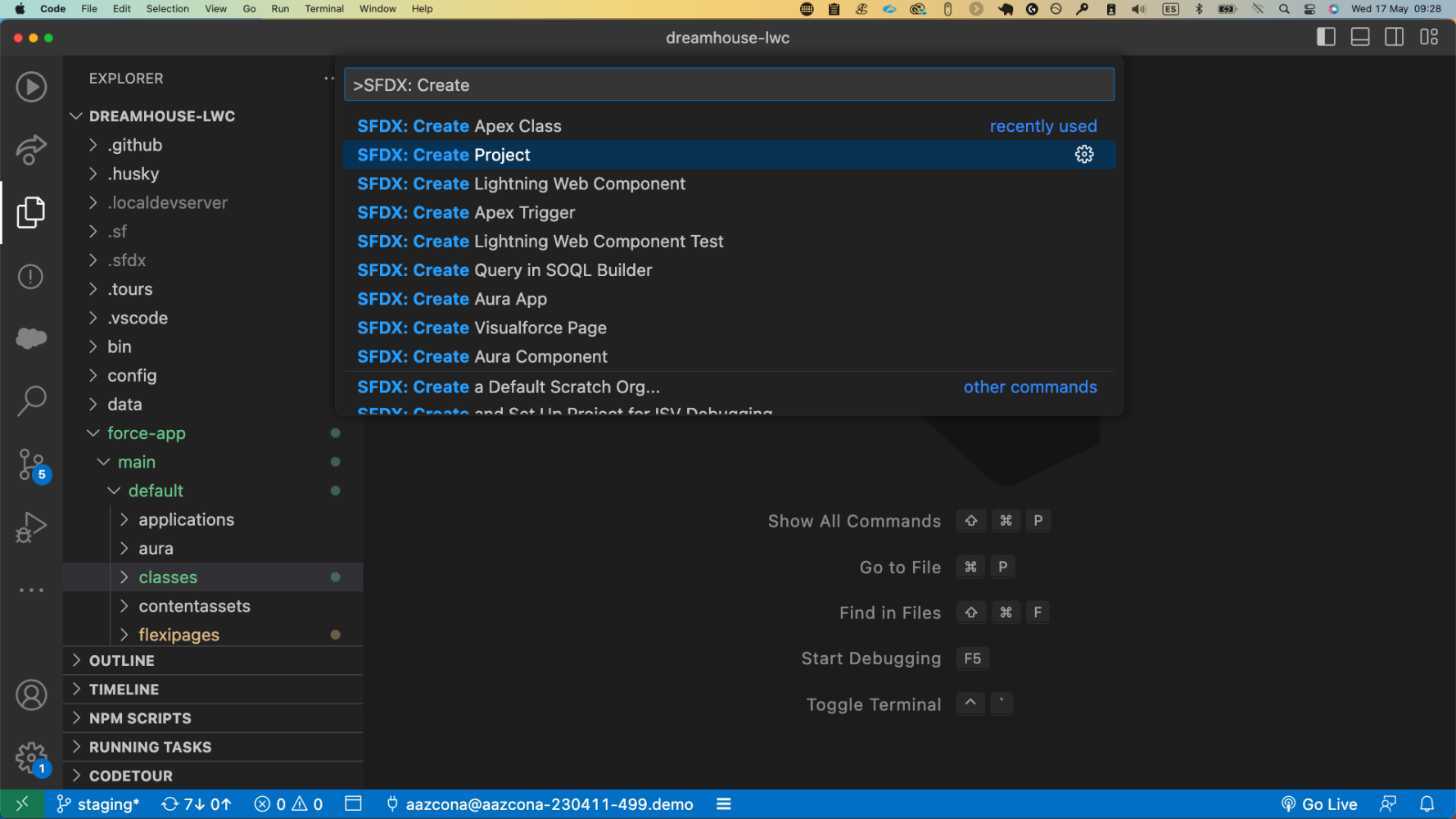Start Go Live server
The width and height of the screenshot is (1456, 819).
1319,804
